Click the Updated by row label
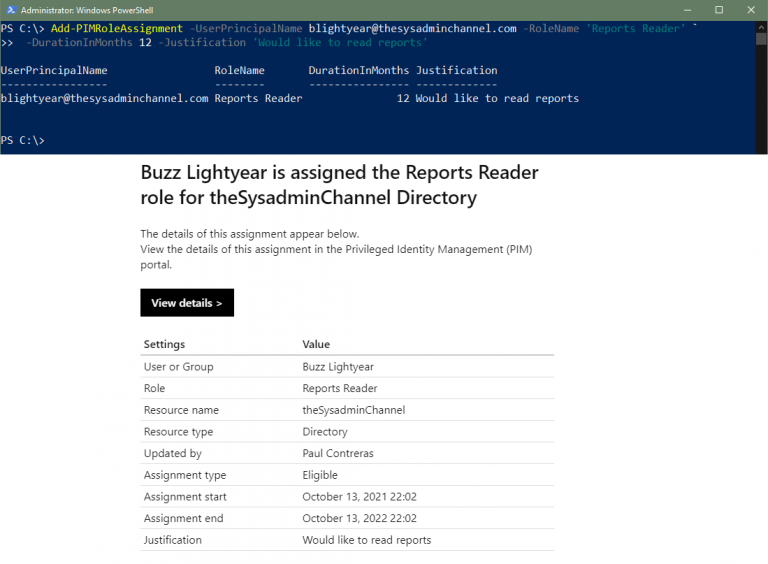 click(172, 453)
